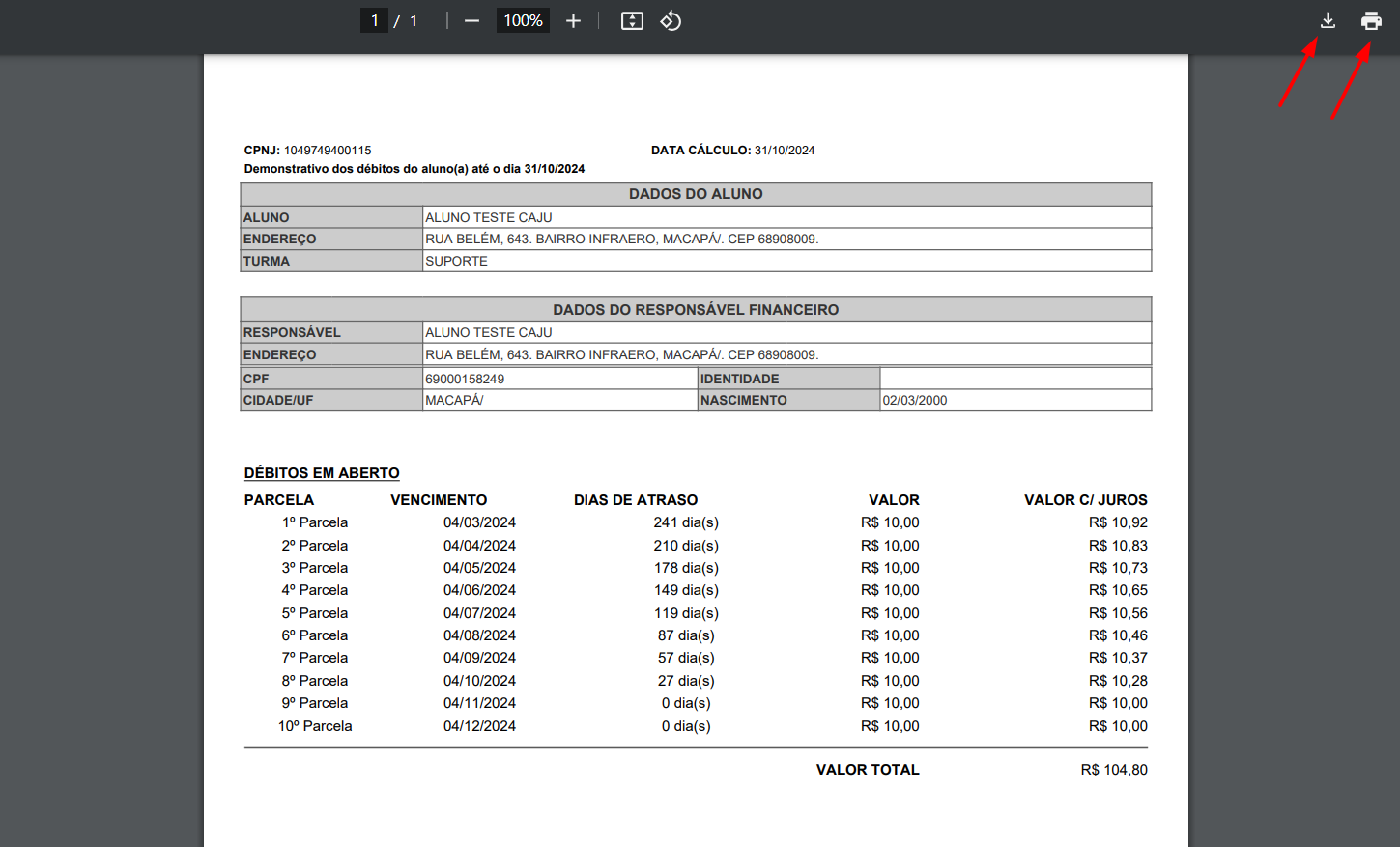The image size is (1400, 847).
Task: Select the NASCIMENTO date 02/03/2000
Action: [x=915, y=400]
